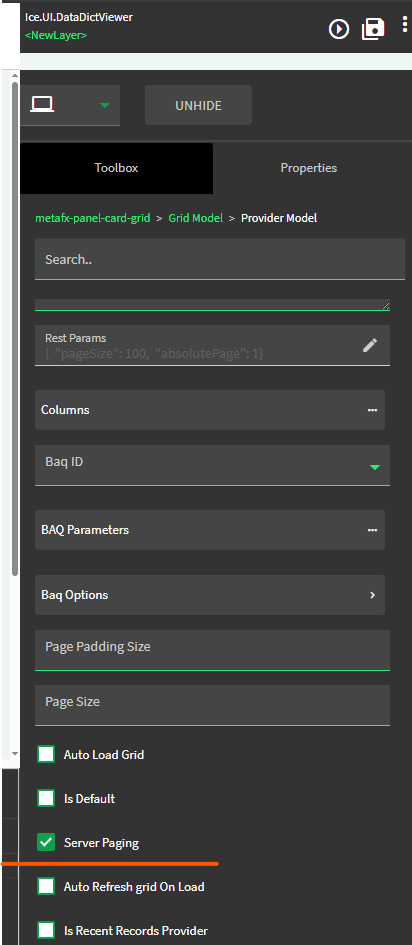Tick the Is Default checkbox
The image size is (412, 945).
46,799
